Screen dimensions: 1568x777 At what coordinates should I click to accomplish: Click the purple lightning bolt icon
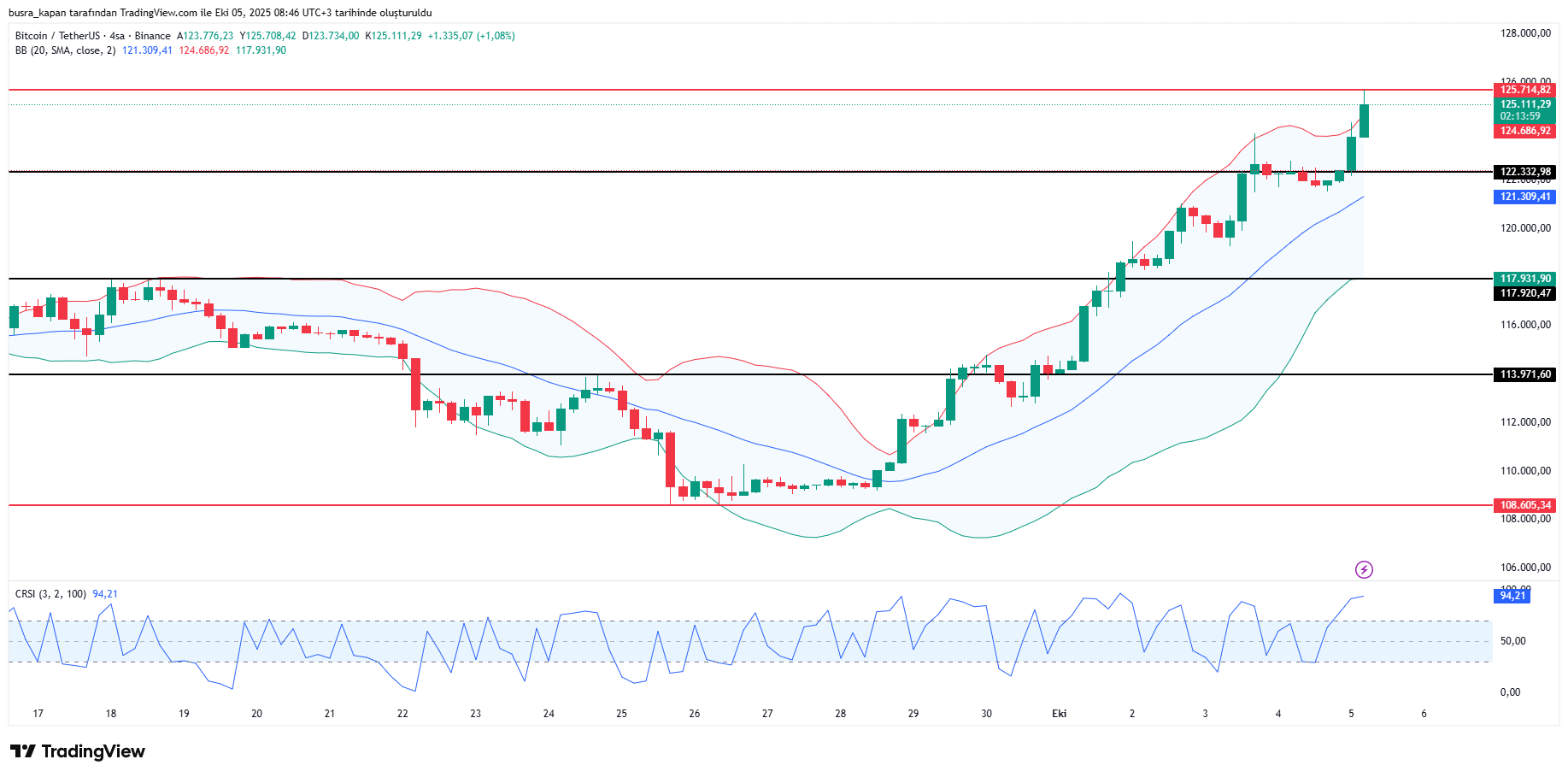tap(1364, 569)
